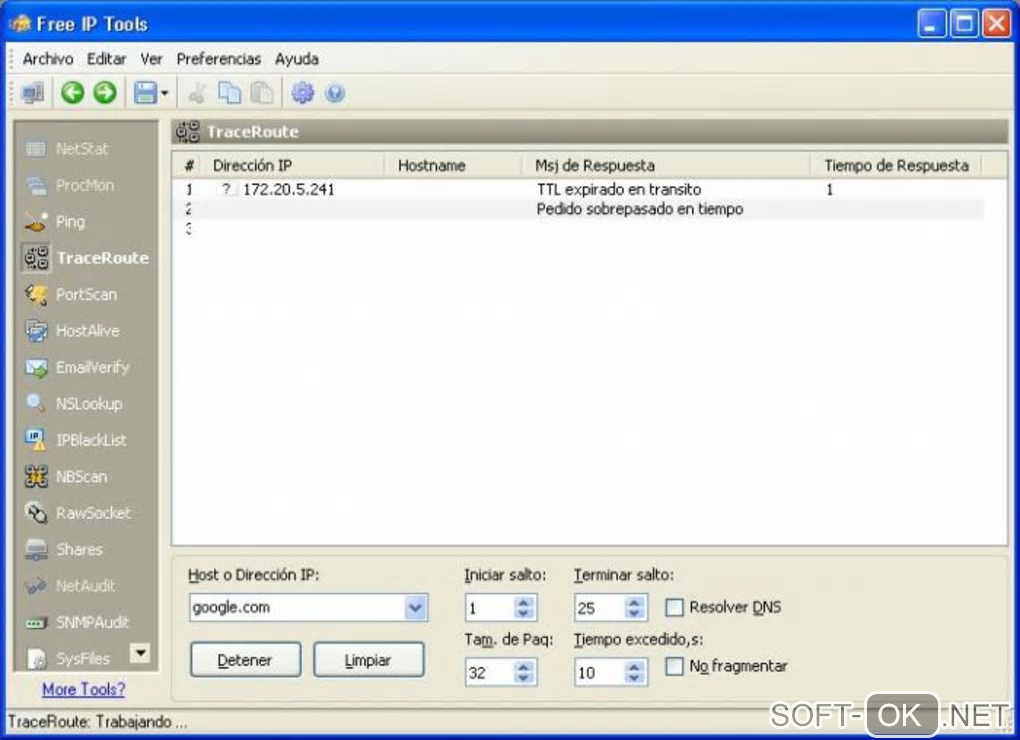Click the green forward arrow toolbar icon

105,93
